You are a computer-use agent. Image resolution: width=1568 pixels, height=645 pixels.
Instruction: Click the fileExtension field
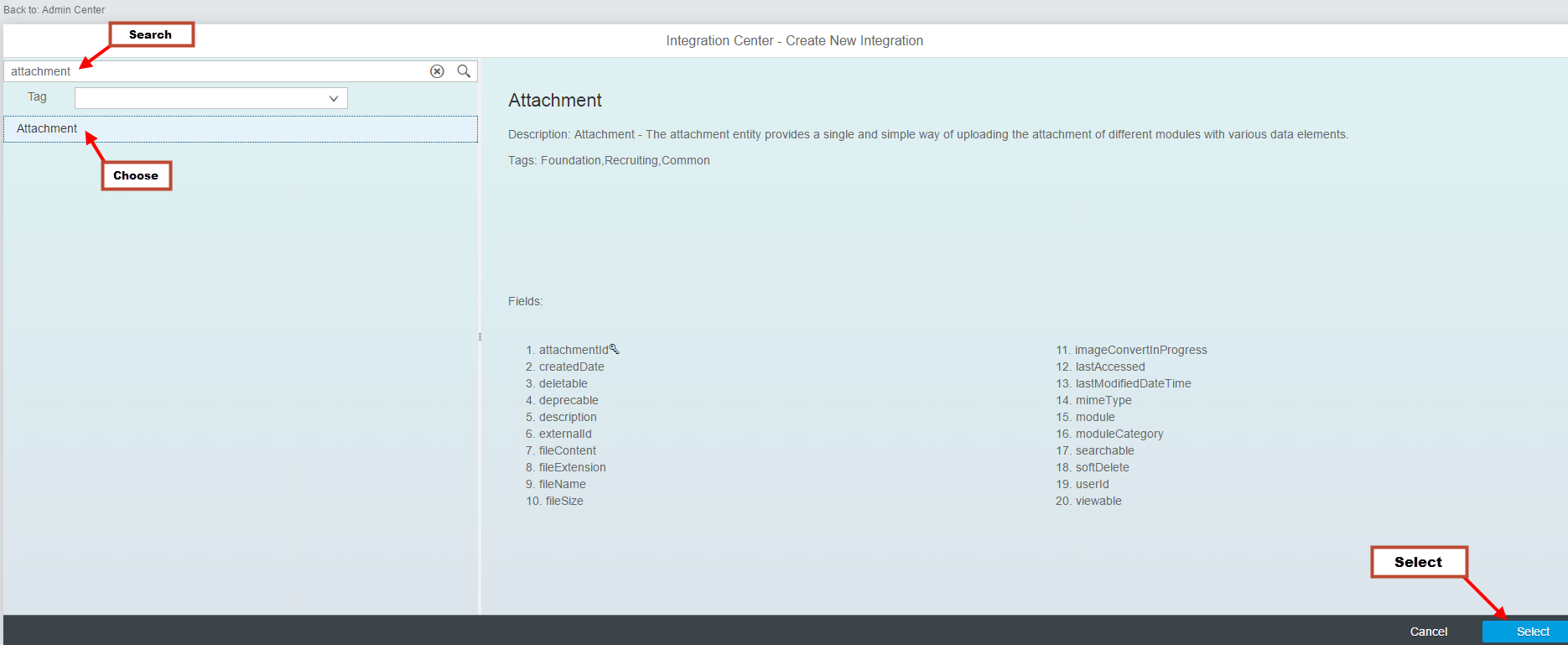coord(573,467)
